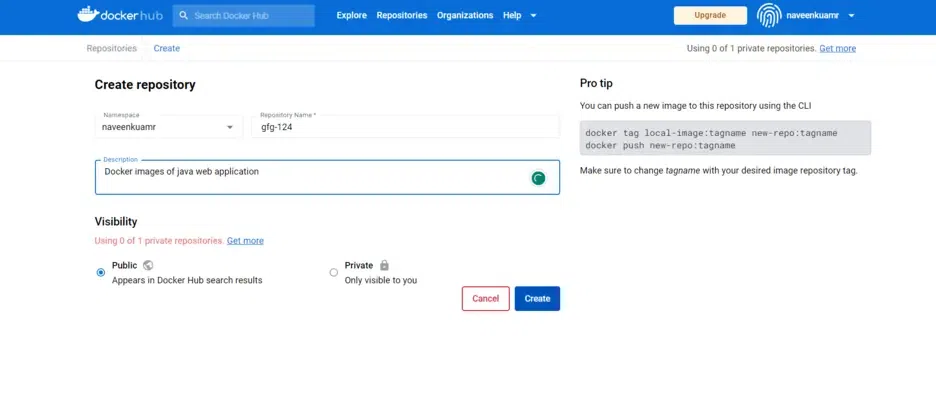Image resolution: width=936 pixels, height=400 pixels.
Task: Select the Public visibility radio button
Action: pyautogui.click(x=100, y=272)
